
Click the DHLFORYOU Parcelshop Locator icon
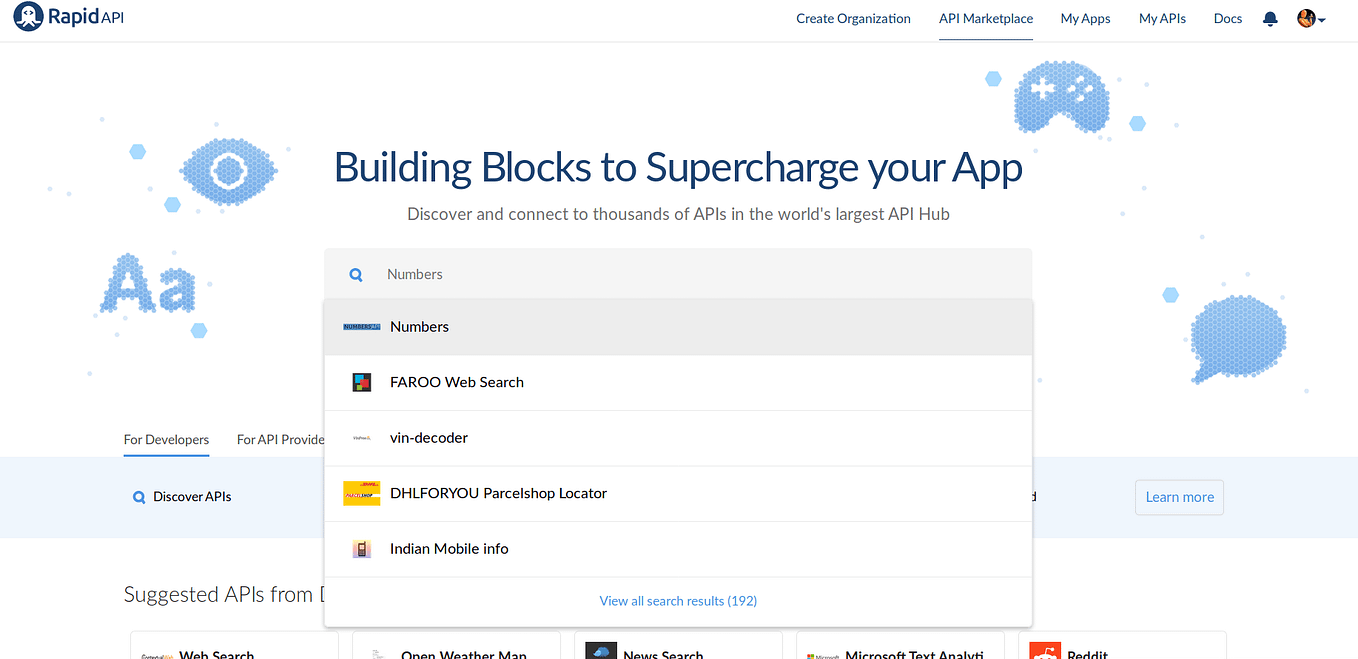click(361, 493)
